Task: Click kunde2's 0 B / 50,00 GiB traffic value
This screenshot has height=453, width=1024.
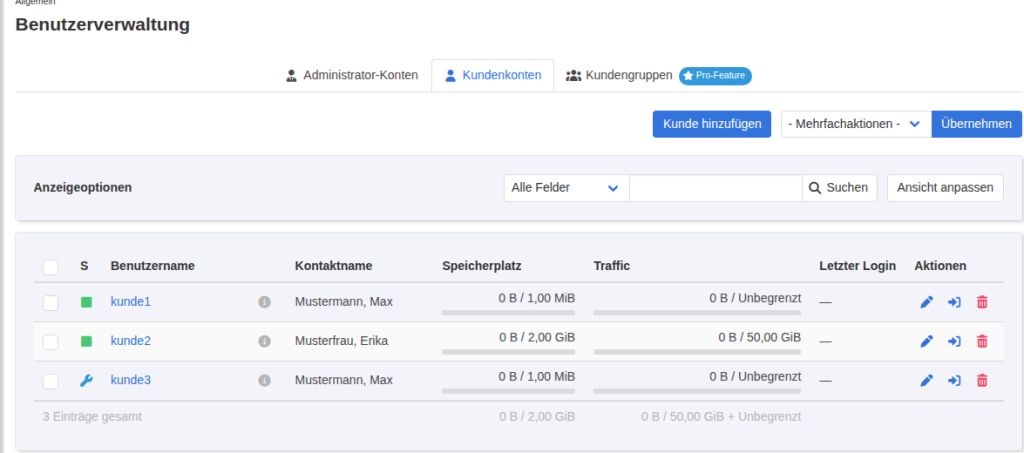Action: [760, 337]
